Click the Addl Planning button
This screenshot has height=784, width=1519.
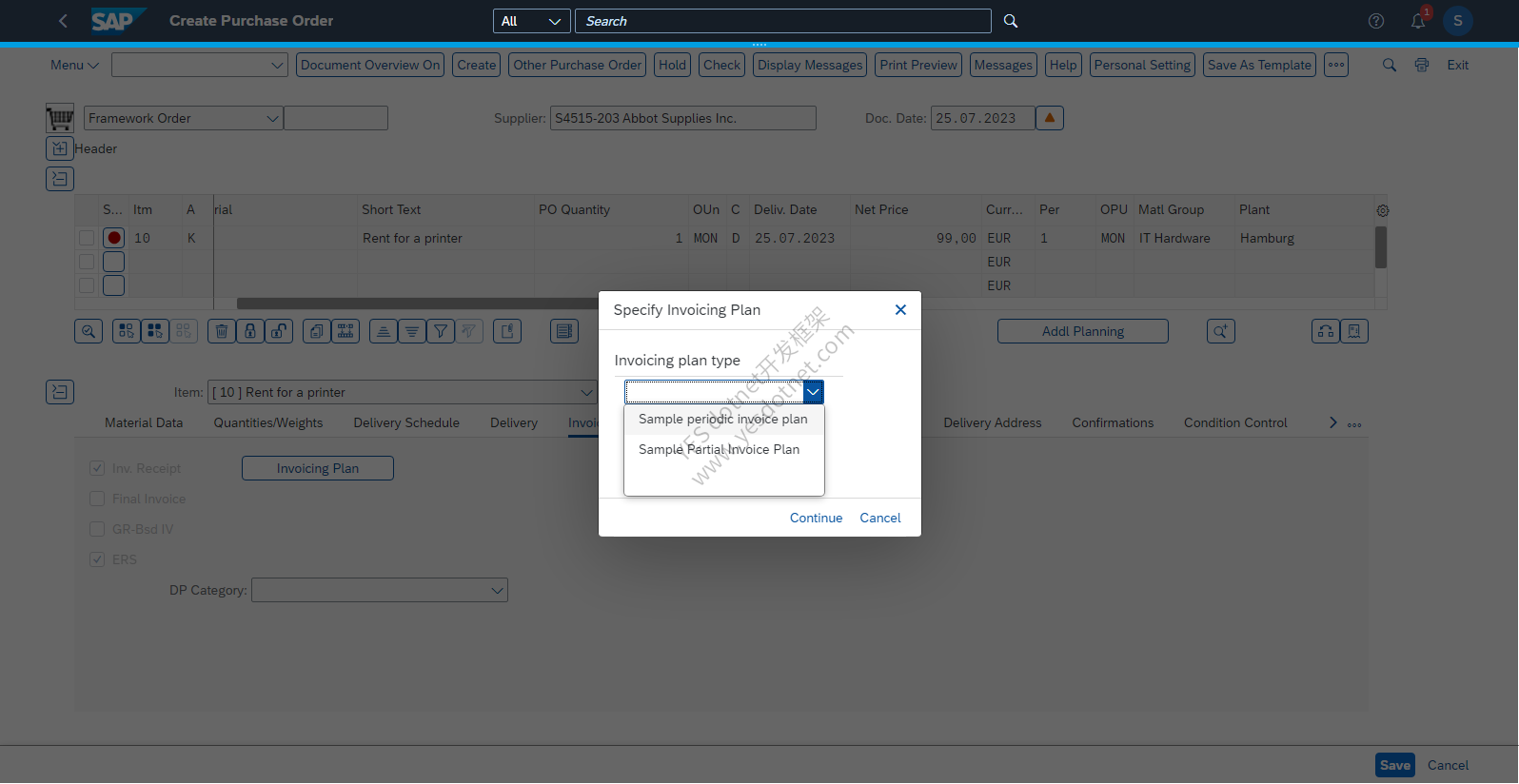(x=1083, y=331)
